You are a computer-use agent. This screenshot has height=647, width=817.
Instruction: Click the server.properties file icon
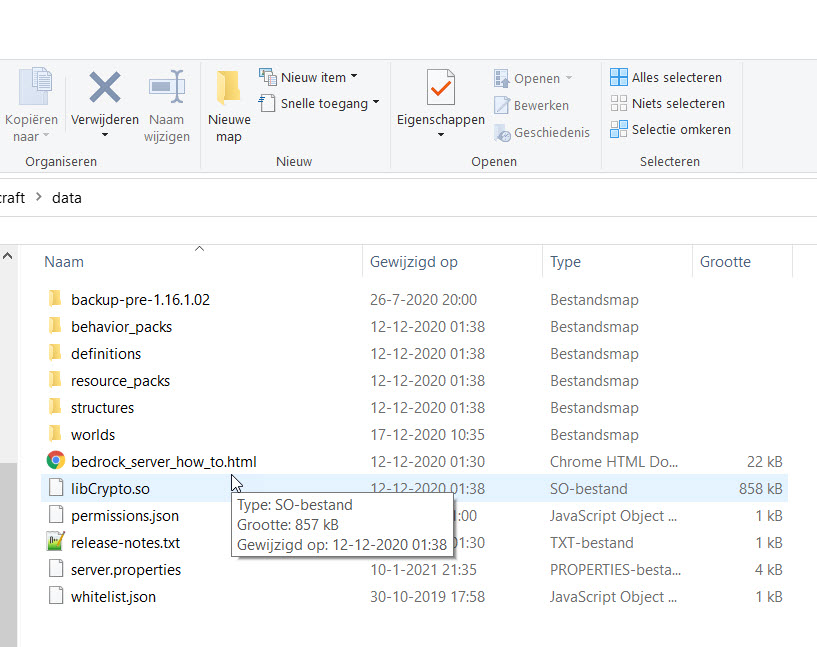(x=56, y=569)
